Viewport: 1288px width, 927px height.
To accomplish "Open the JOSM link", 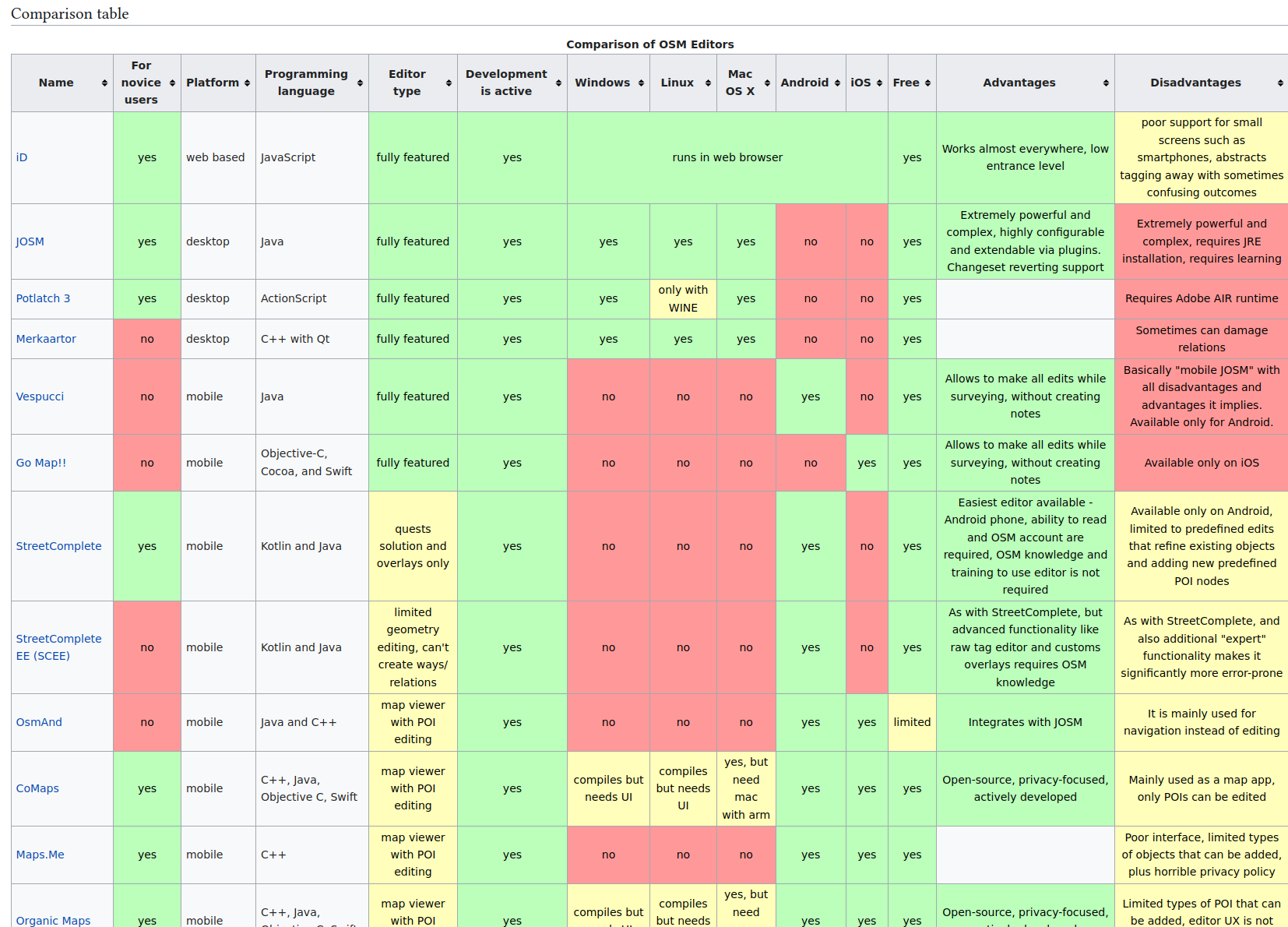I will point(30,241).
